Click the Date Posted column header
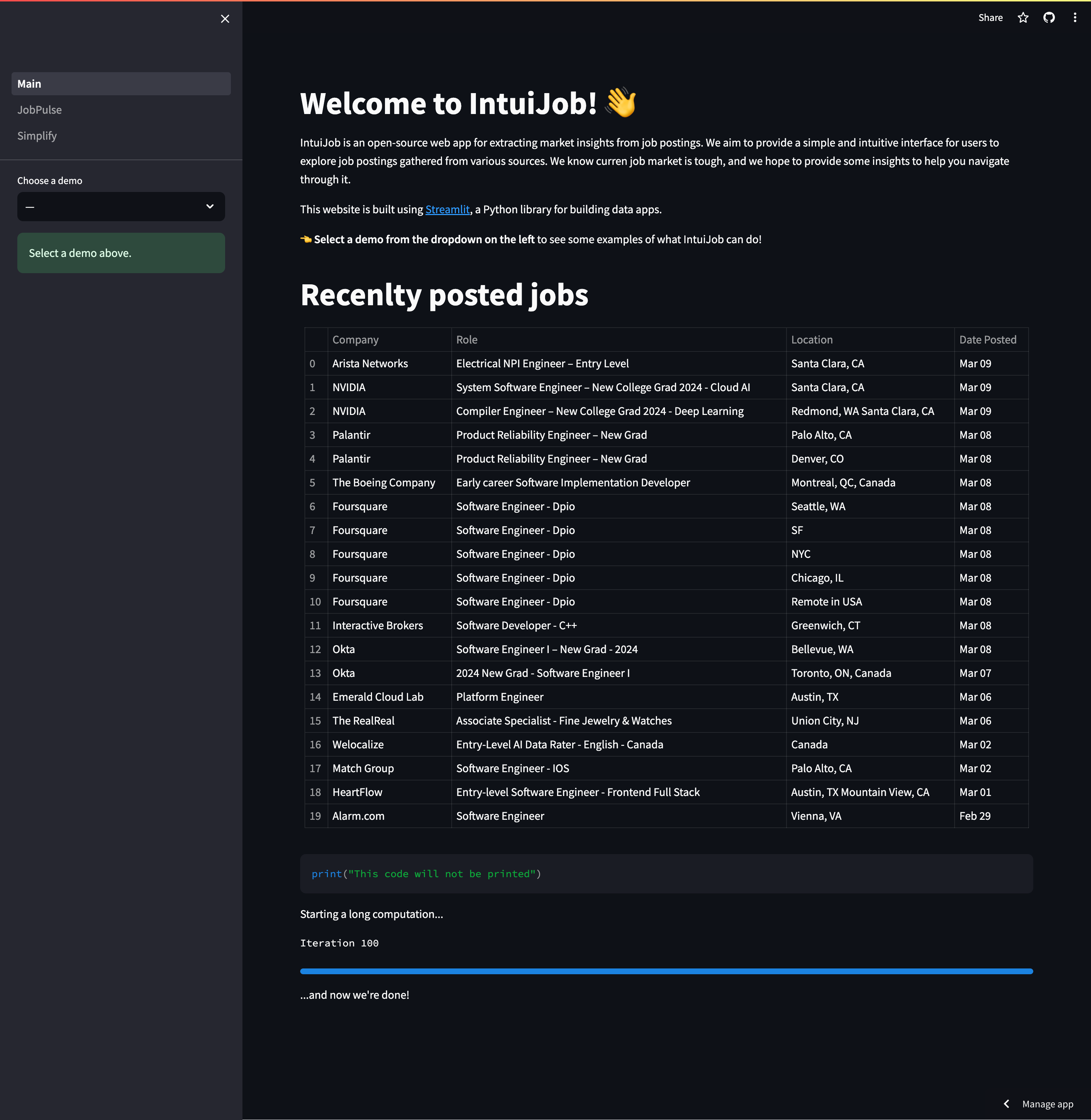Image resolution: width=1091 pixels, height=1120 pixels. (987, 340)
